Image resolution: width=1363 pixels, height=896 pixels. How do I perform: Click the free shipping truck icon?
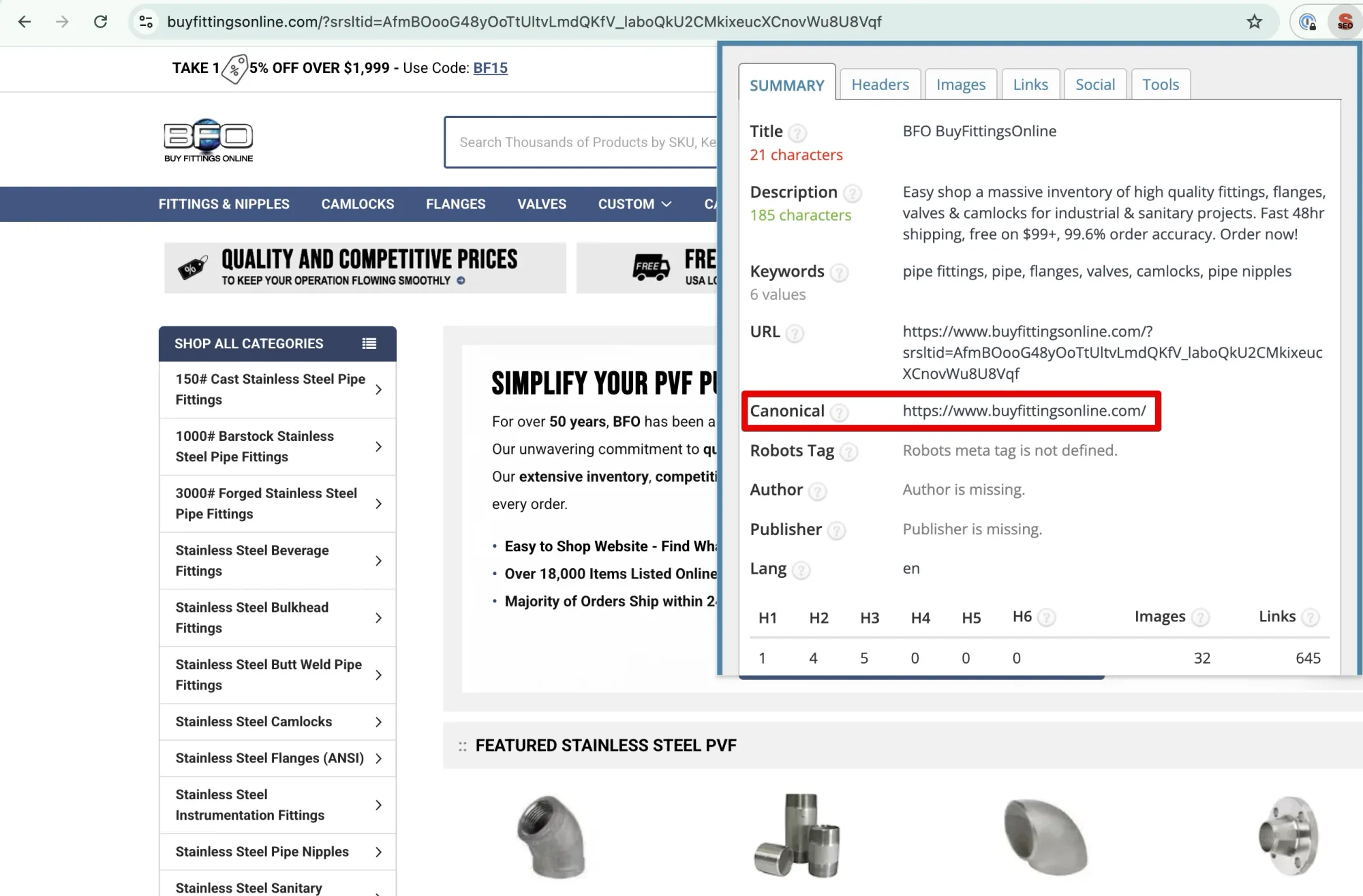(651, 266)
